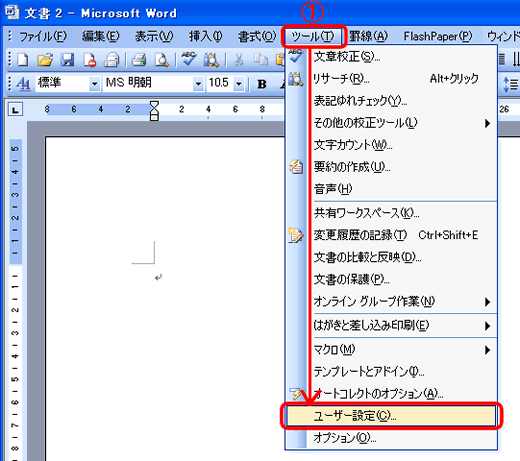The height and width of the screenshot is (461, 520).
Task: Copy selection toolbar icon
Action: click(261, 60)
